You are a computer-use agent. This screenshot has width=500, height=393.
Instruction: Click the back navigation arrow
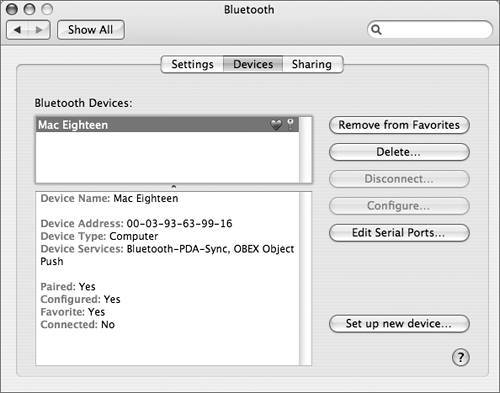pos(17,30)
